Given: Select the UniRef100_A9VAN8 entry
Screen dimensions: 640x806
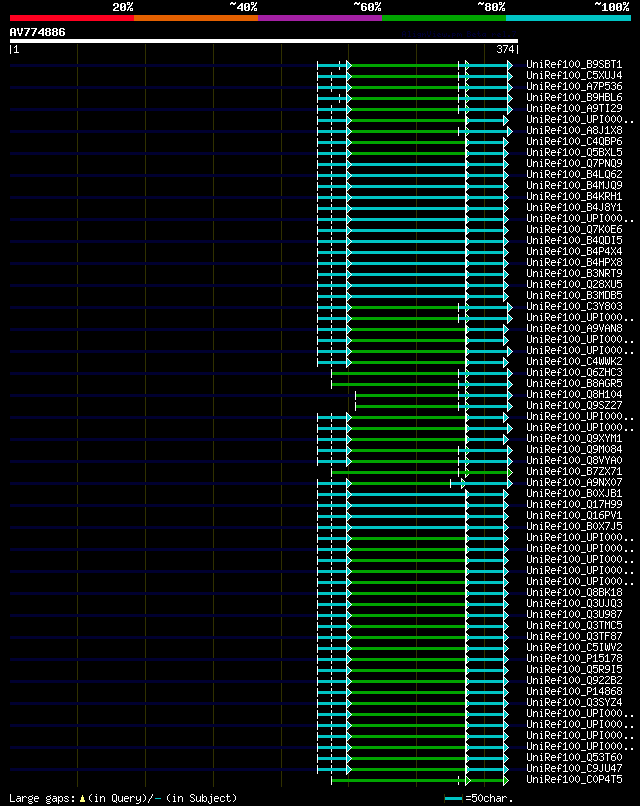Looking at the screenshot, I should pos(574,328).
